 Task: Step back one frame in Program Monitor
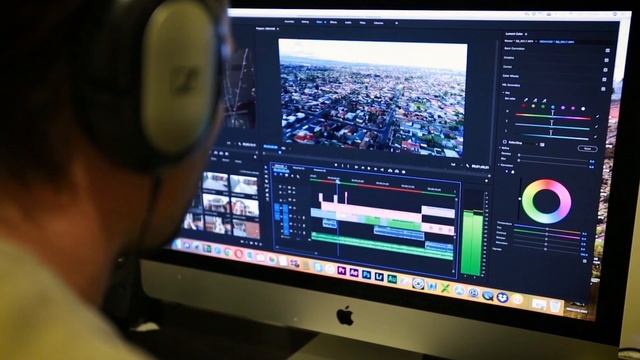click(x=362, y=168)
